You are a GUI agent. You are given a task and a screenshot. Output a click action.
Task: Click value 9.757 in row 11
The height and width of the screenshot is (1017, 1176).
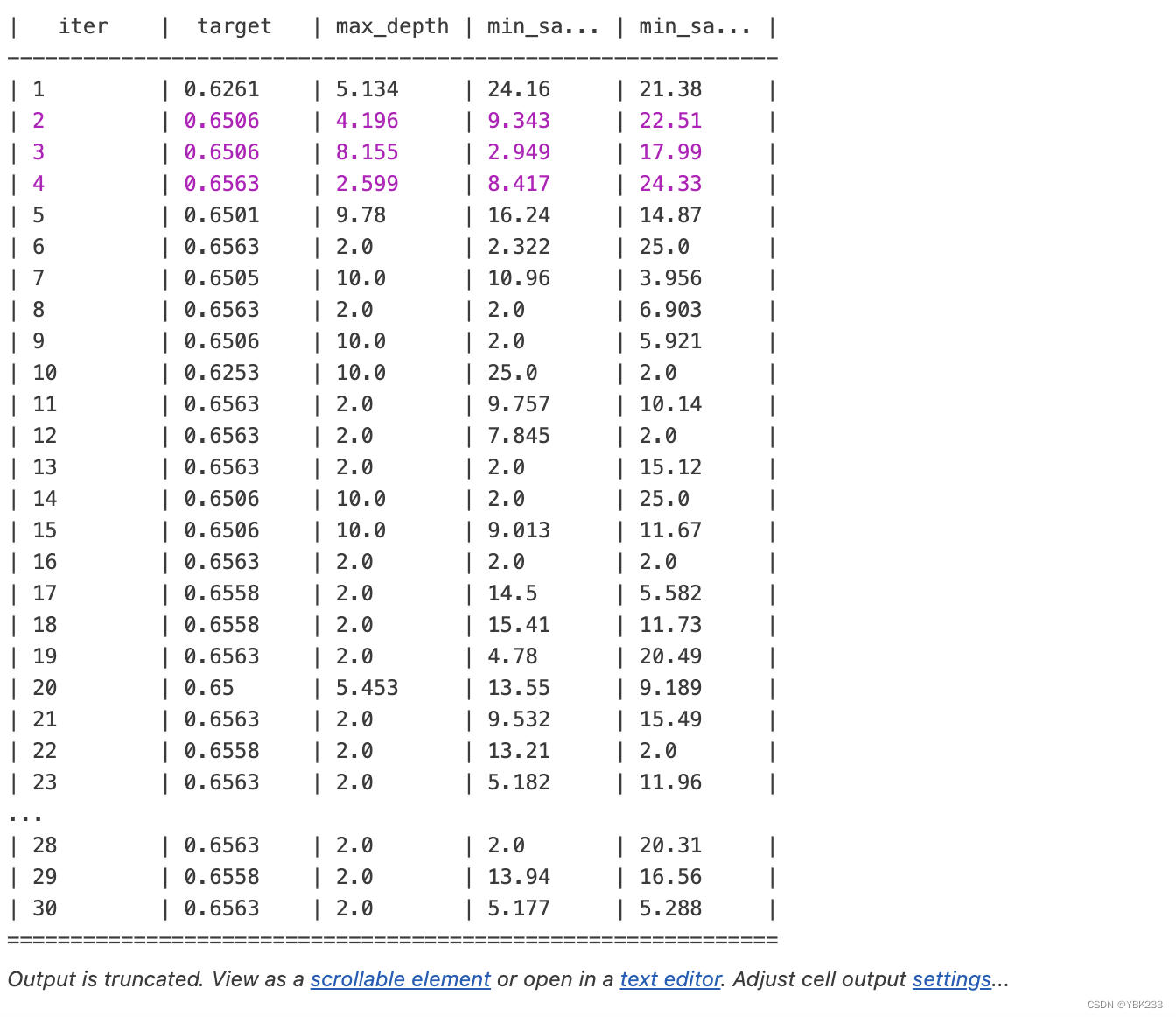(519, 404)
